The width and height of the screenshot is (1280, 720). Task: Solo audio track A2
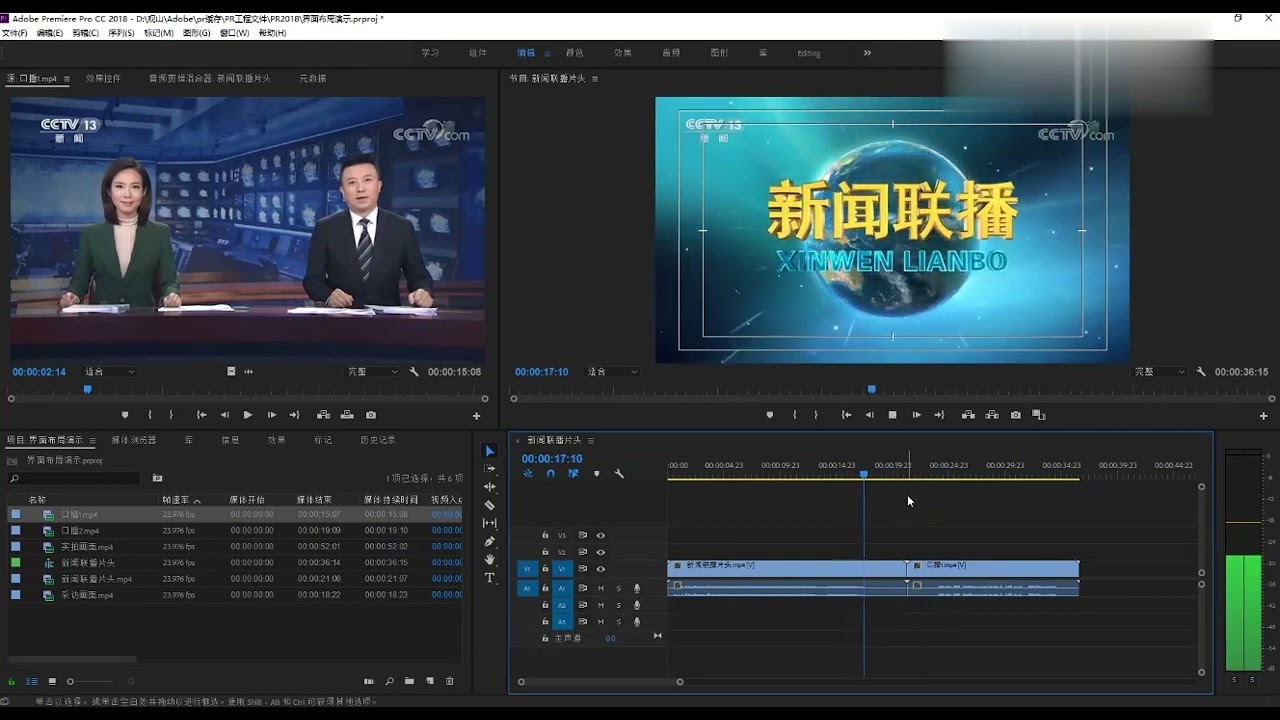(x=618, y=605)
